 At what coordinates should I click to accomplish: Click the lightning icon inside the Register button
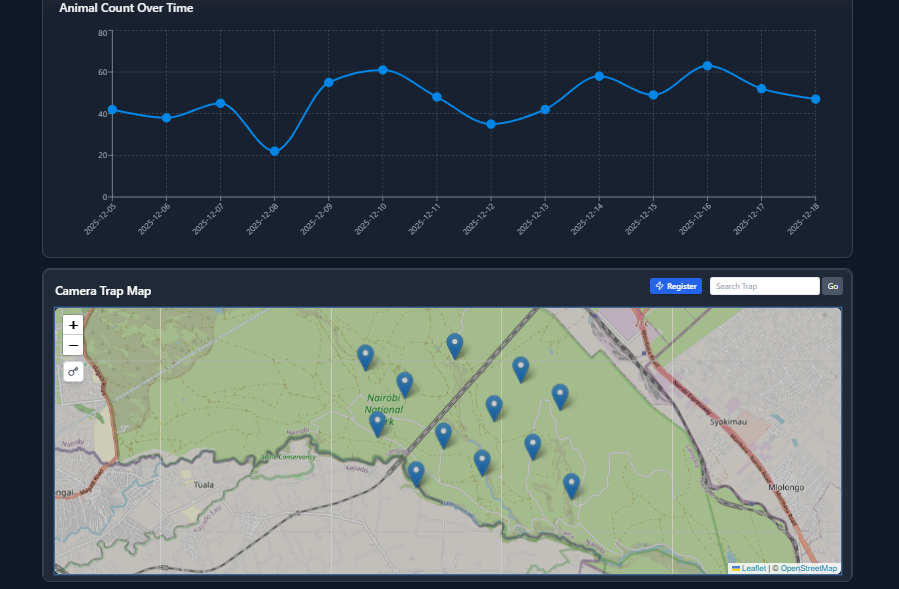point(659,286)
